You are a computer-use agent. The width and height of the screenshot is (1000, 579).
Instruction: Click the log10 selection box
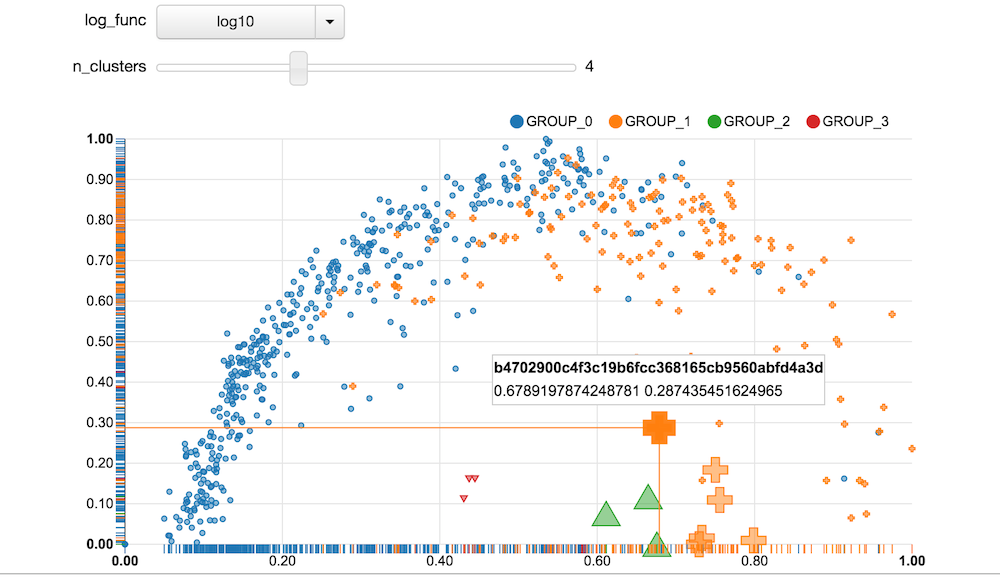click(x=236, y=20)
